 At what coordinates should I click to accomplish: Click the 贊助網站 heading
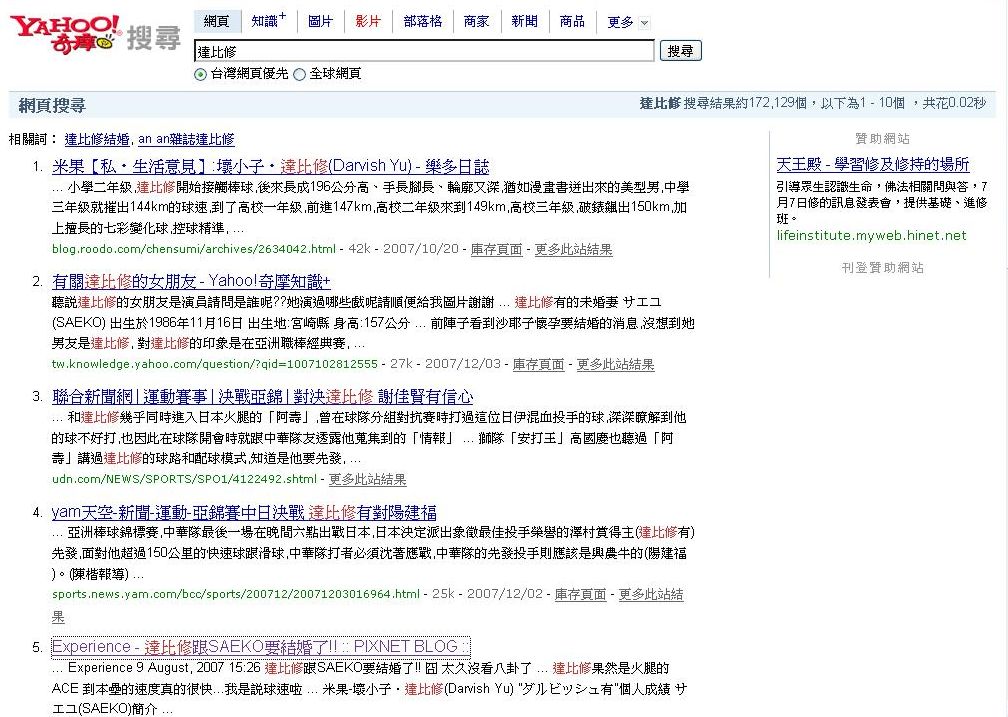click(x=882, y=138)
